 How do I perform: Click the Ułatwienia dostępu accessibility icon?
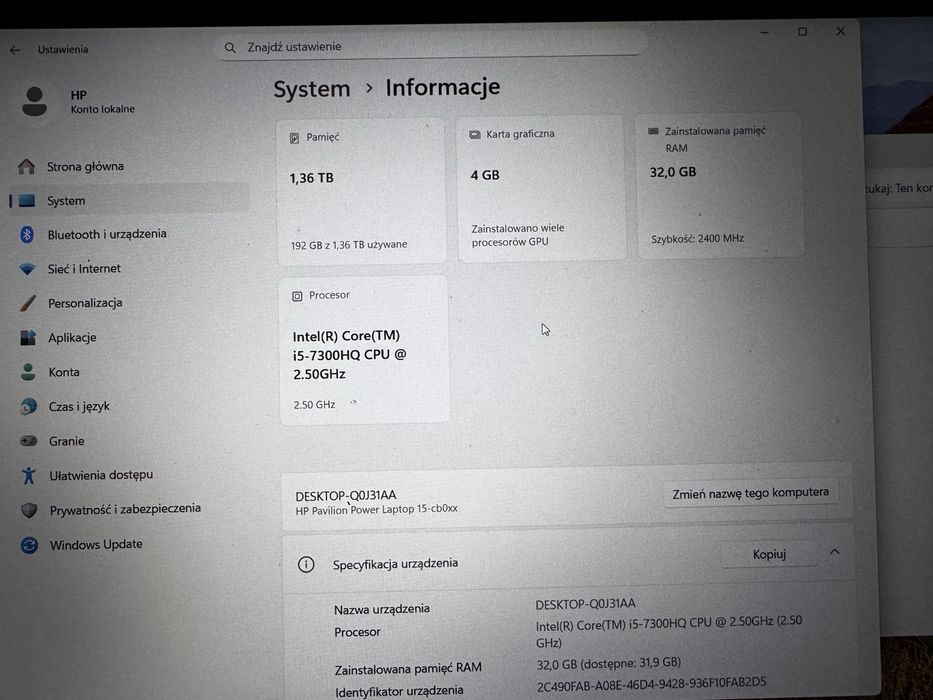pyautogui.click(x=29, y=476)
